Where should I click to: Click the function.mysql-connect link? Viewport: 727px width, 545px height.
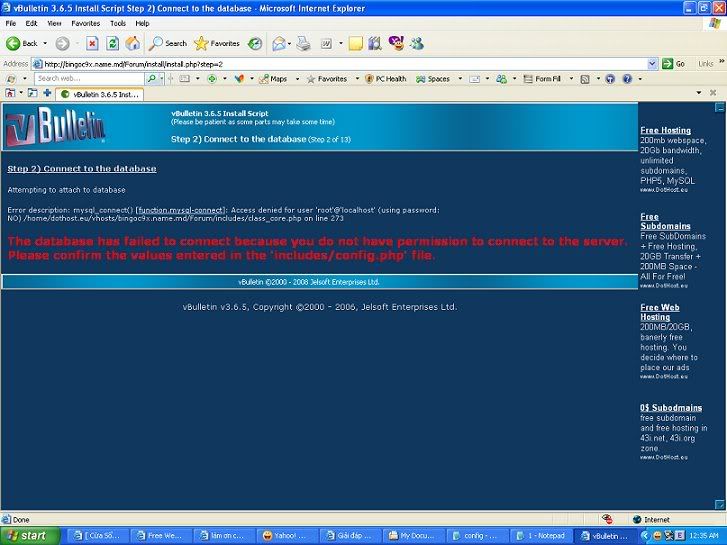click(180, 210)
